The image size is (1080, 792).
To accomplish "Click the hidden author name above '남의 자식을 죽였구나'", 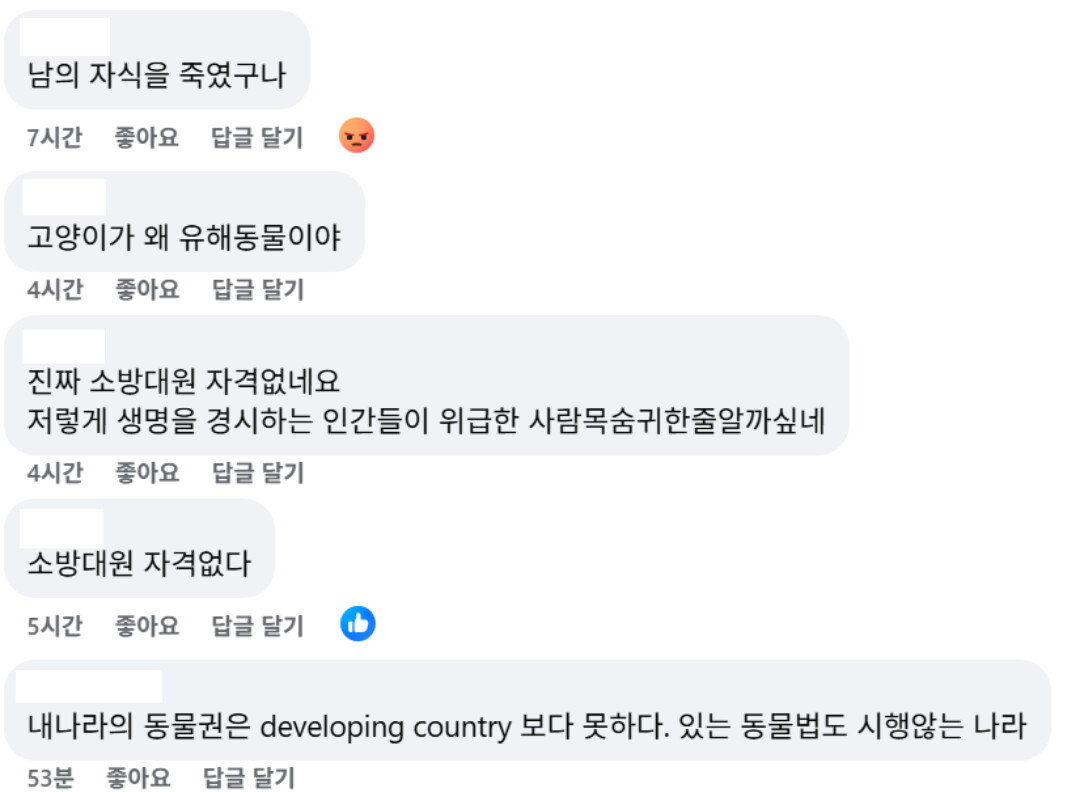I will coord(65,36).
